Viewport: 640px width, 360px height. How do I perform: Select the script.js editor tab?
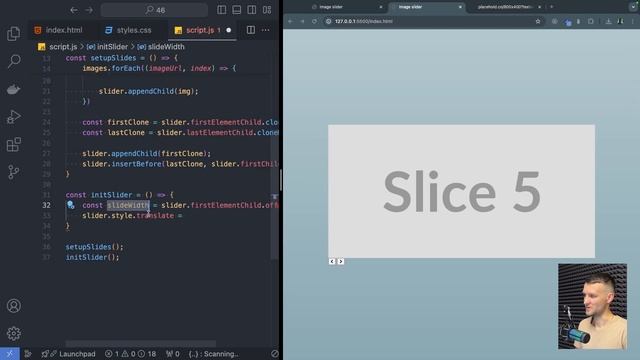pos(200,30)
